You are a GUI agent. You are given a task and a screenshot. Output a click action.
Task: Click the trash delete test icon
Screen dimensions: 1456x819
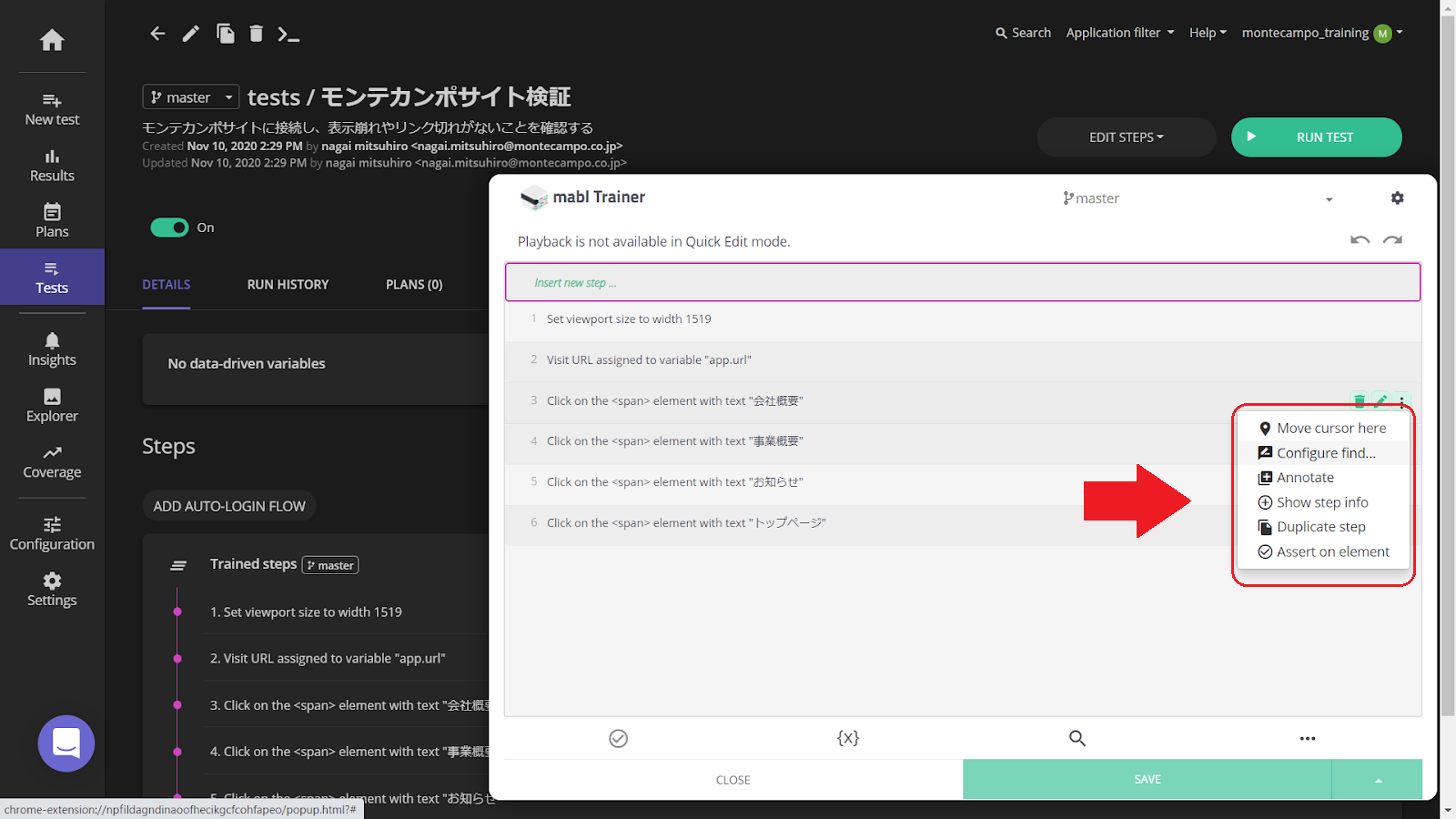click(x=256, y=34)
